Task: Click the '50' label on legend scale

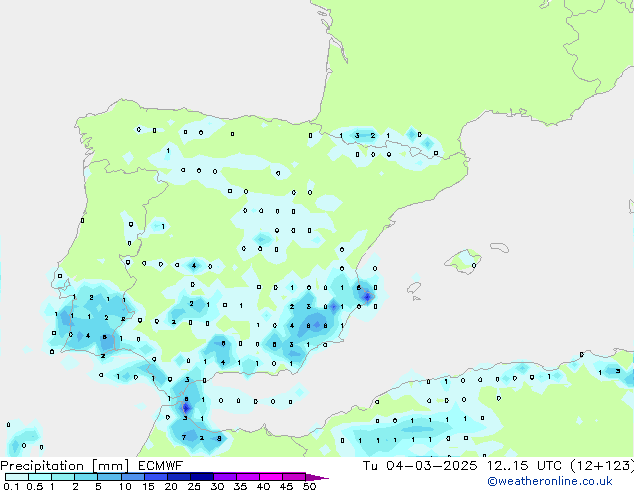Action: [309, 486]
